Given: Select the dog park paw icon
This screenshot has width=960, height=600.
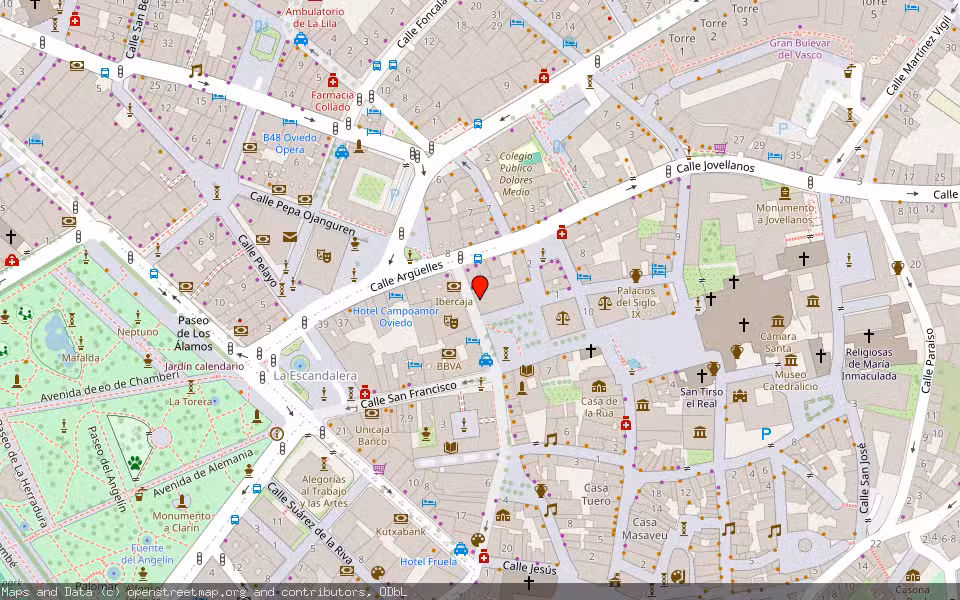Looking at the screenshot, I should pyautogui.click(x=135, y=462).
